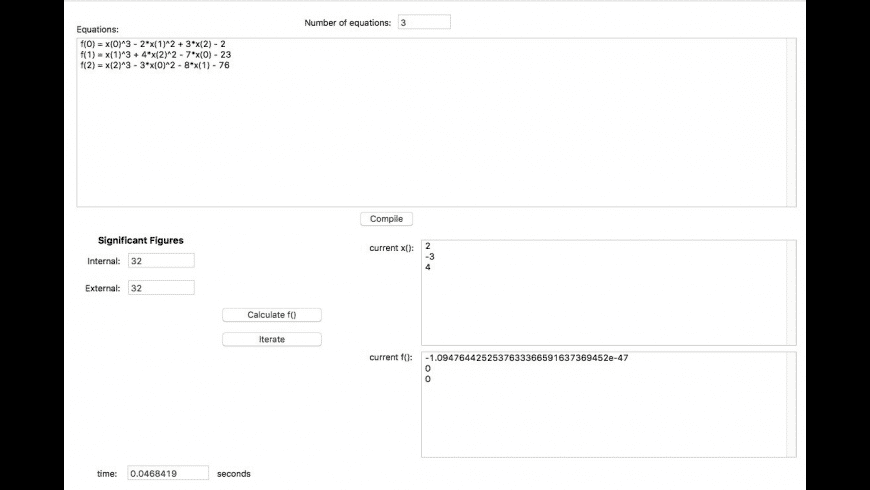Click the "Equations:" label
Viewport: 870px width, 490px height.
pyautogui.click(x=97, y=30)
